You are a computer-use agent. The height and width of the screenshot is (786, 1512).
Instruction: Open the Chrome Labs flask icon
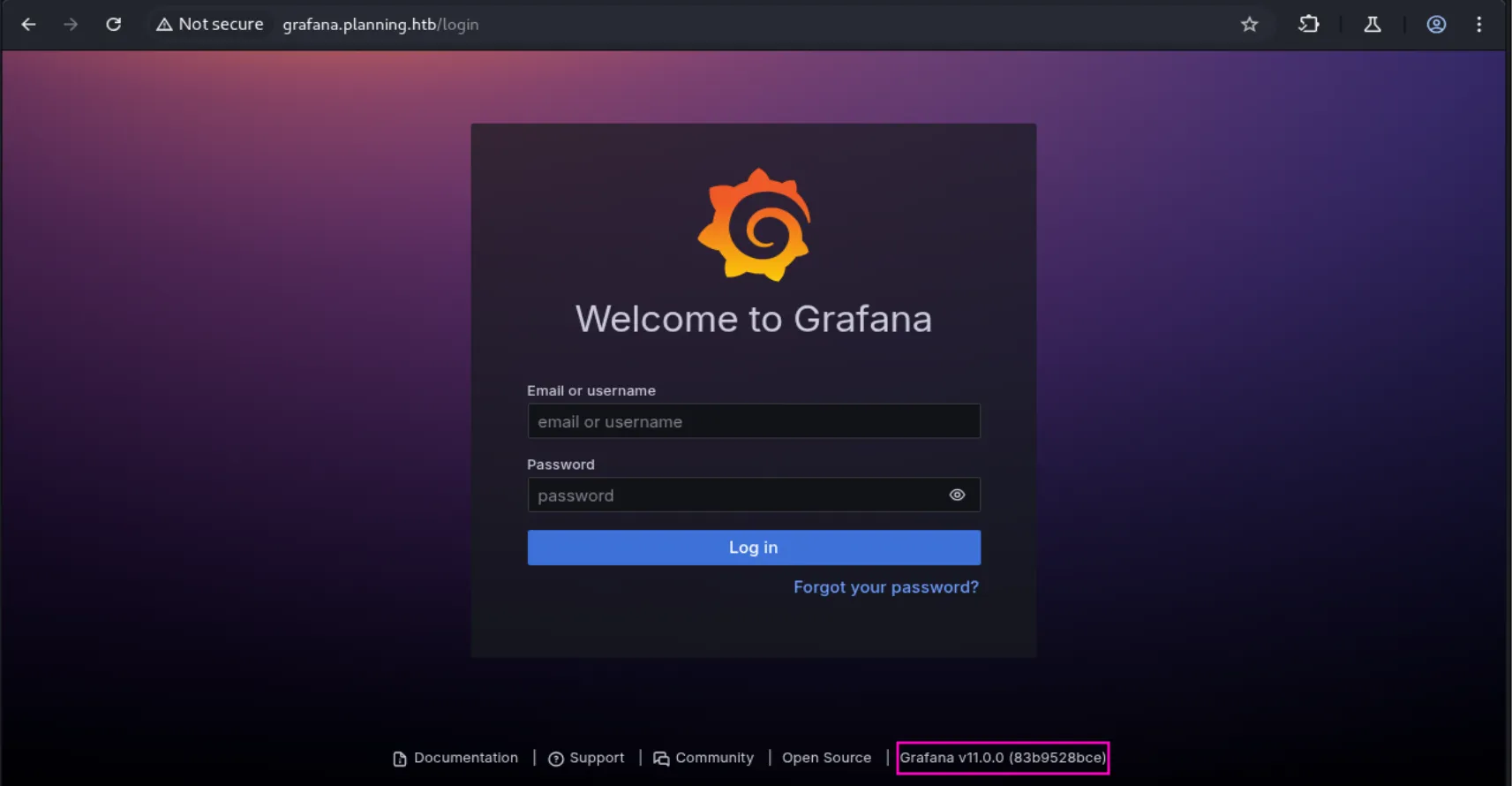[1373, 25]
